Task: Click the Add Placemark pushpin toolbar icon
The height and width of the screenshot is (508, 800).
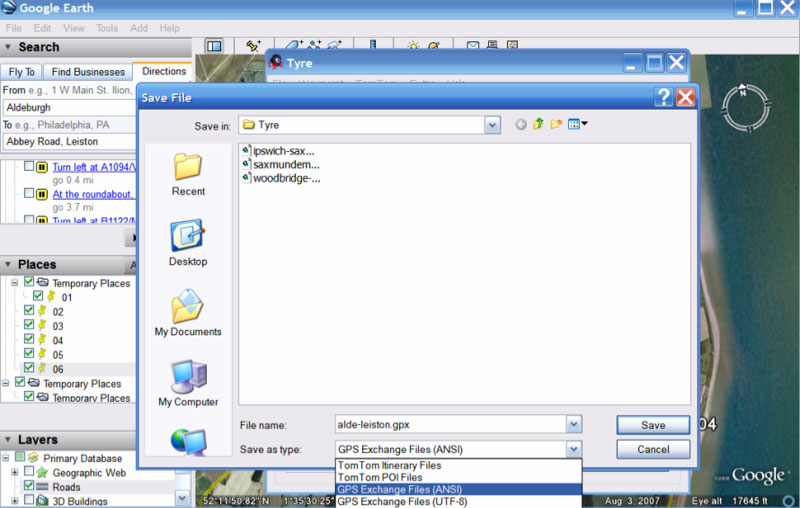Action: pos(253,46)
